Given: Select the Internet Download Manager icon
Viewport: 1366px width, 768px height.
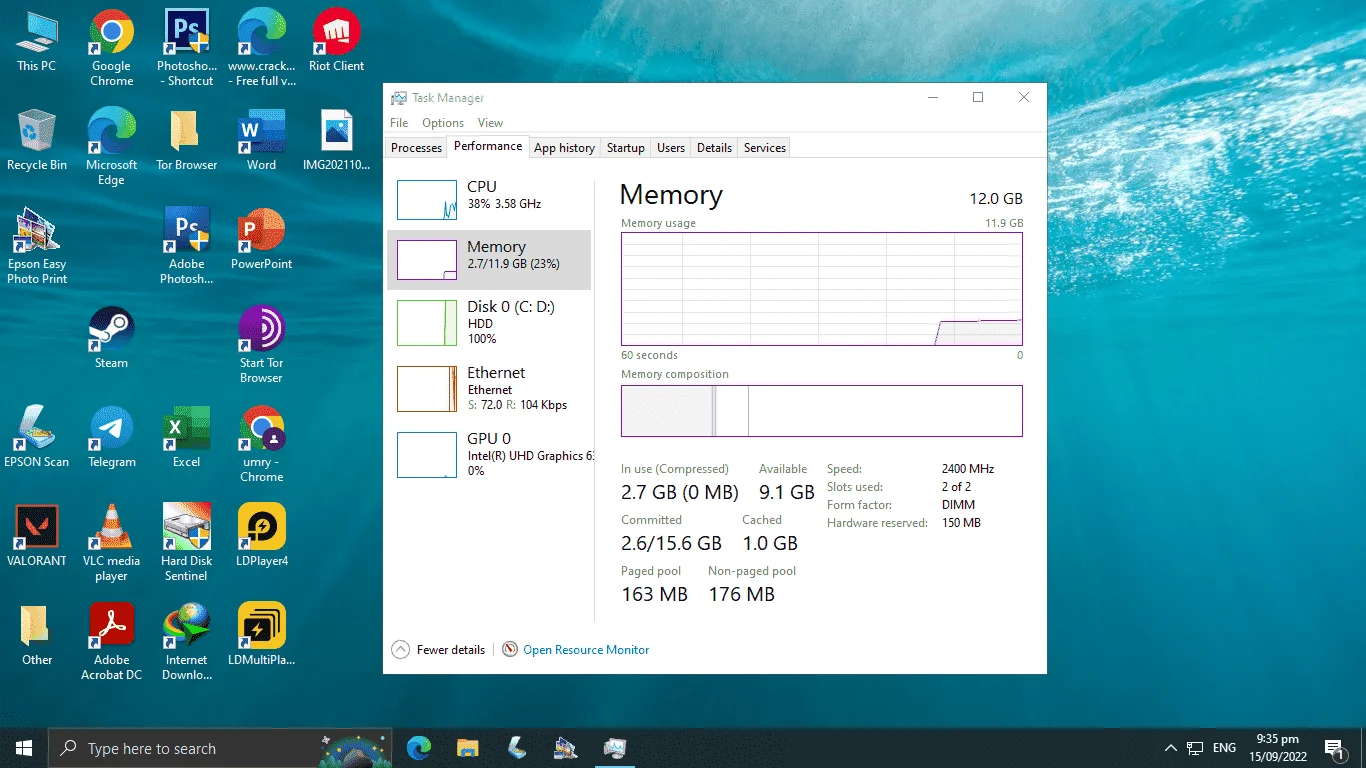Looking at the screenshot, I should 186,642.
